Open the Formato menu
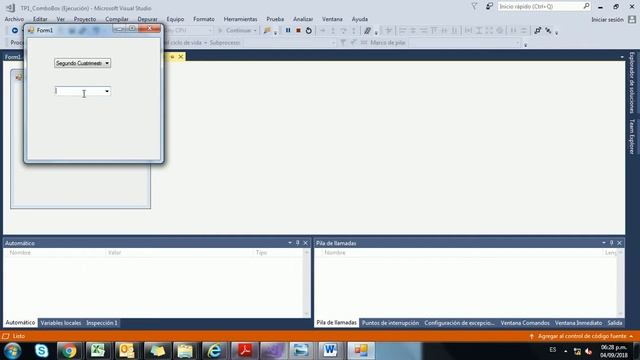Image resolution: width=640 pixels, height=360 pixels. tap(204, 19)
